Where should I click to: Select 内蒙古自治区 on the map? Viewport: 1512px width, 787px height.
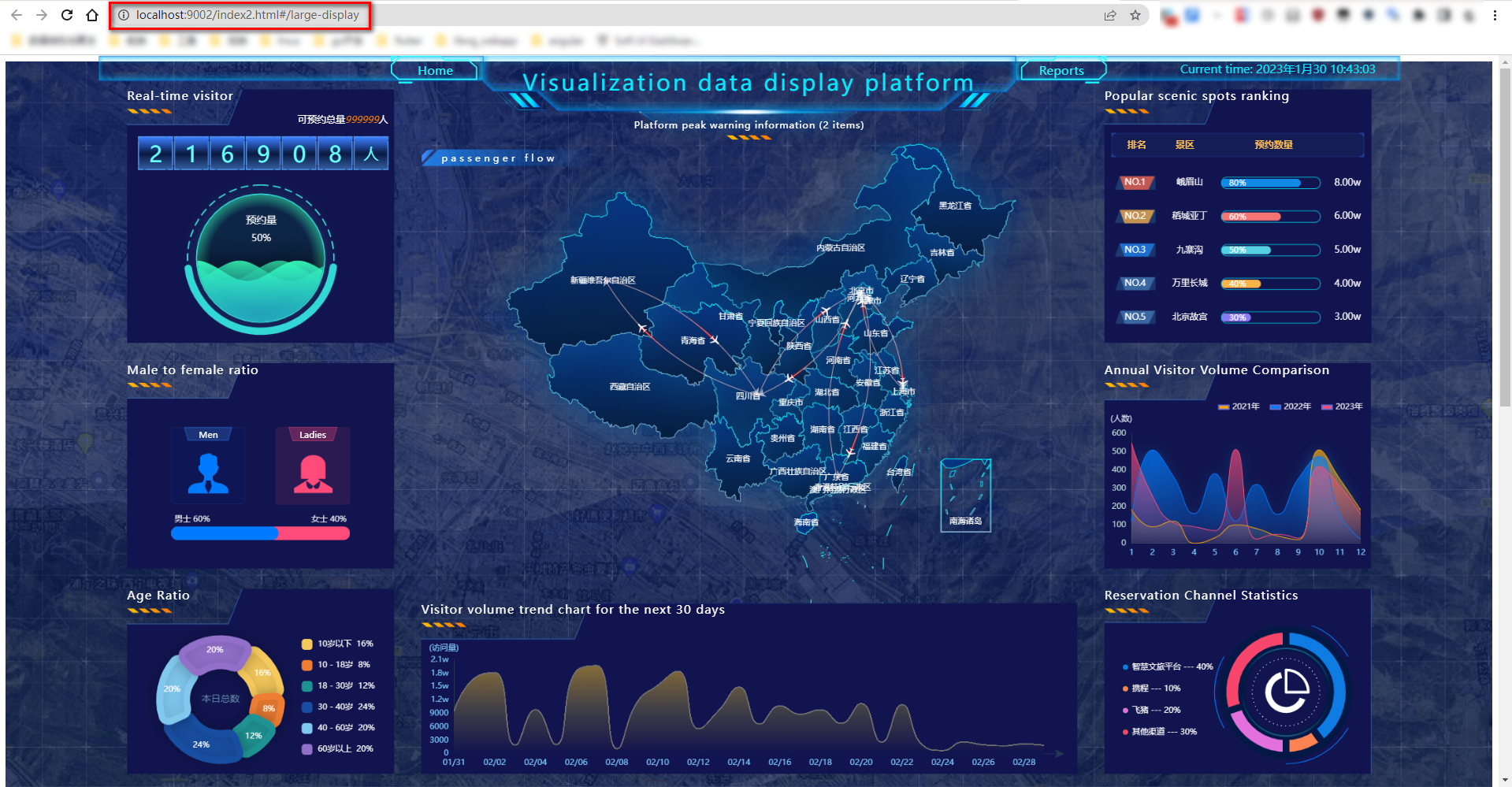pos(841,248)
